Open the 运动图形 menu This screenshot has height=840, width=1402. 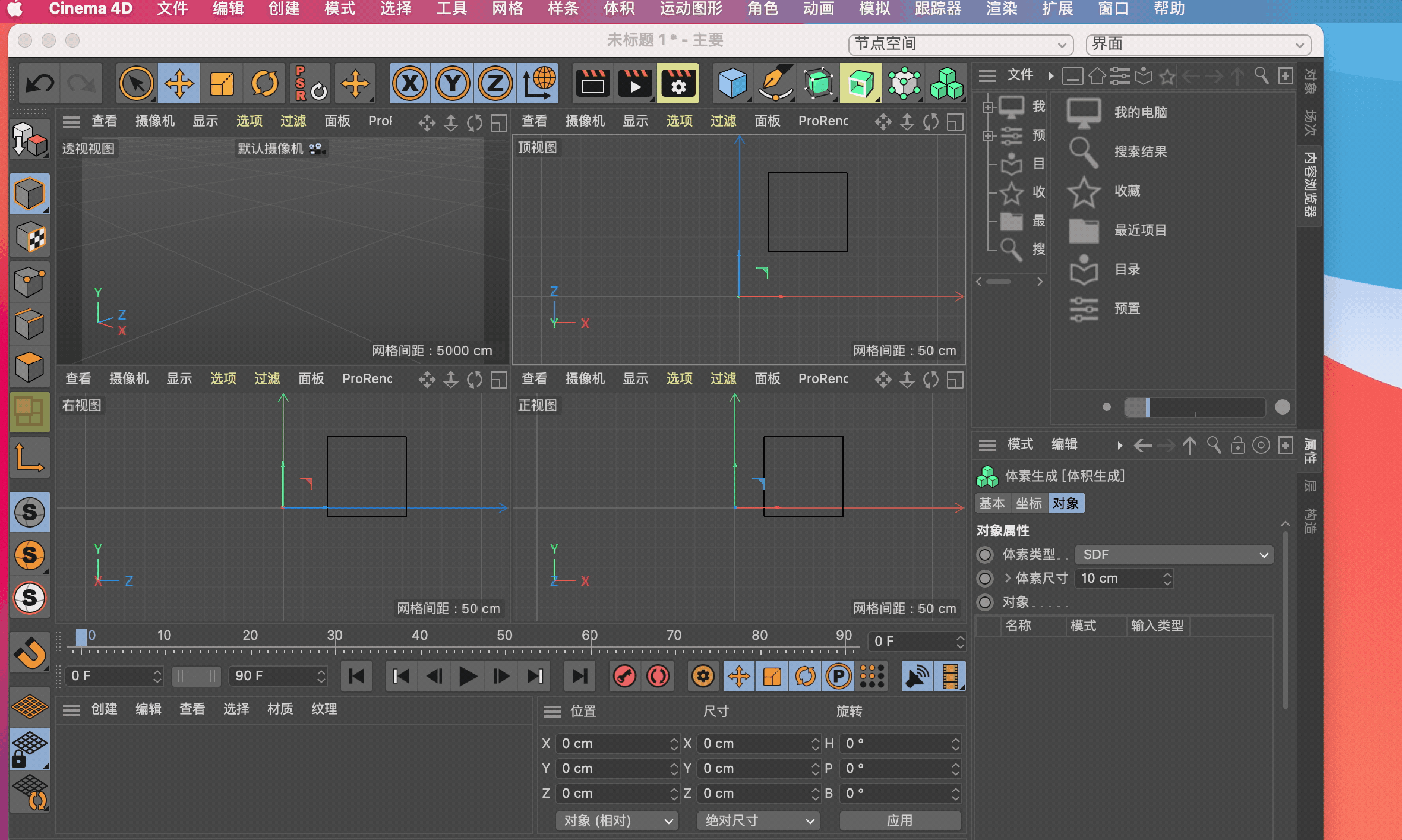click(691, 9)
